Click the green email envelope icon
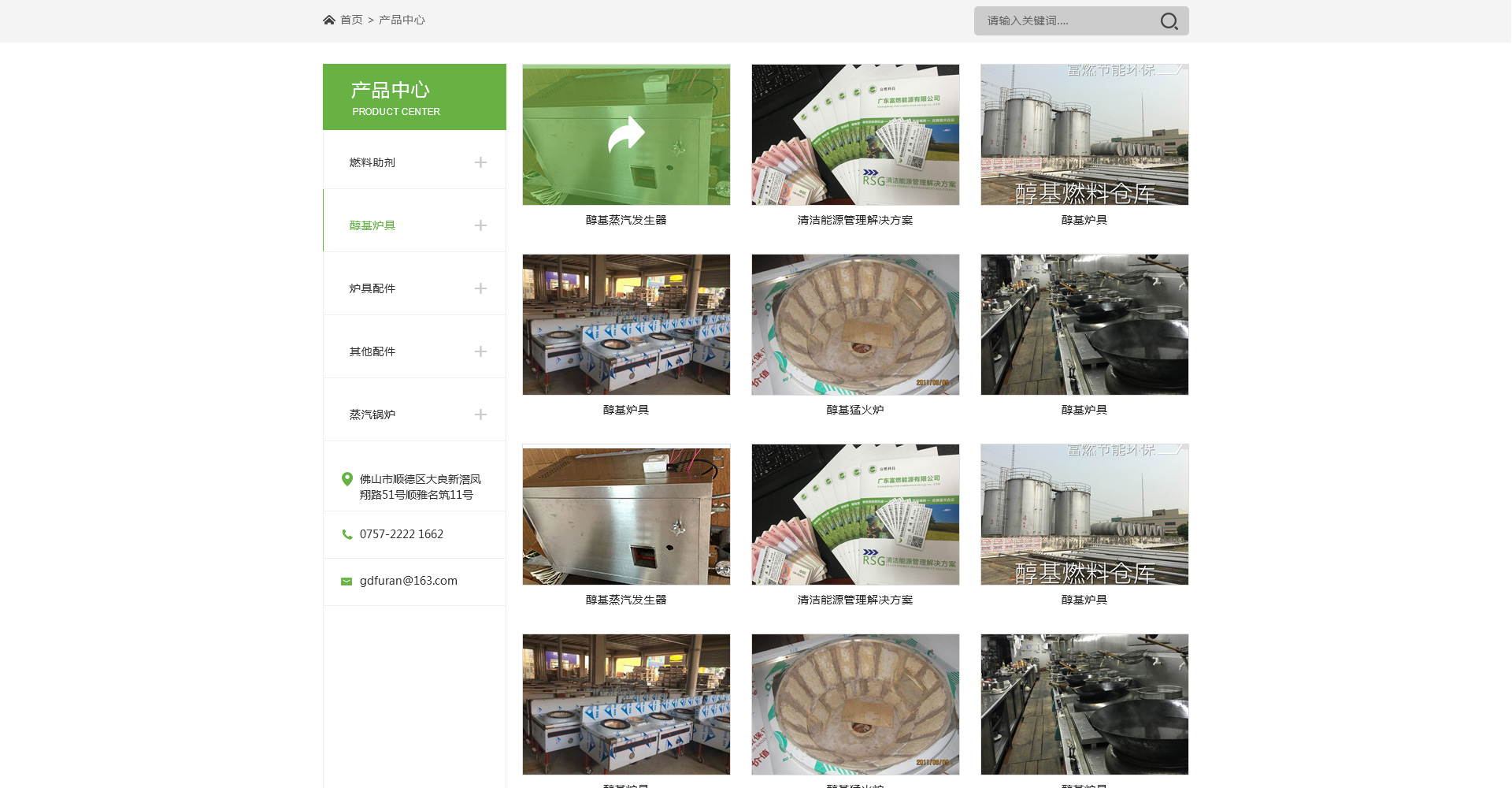The image size is (1512, 788). click(x=346, y=582)
